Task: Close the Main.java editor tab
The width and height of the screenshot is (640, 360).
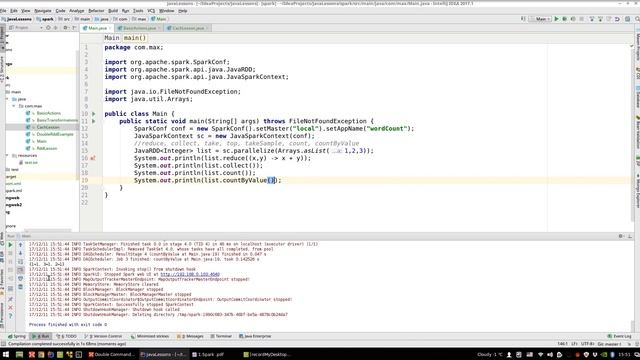Action: coord(110,28)
